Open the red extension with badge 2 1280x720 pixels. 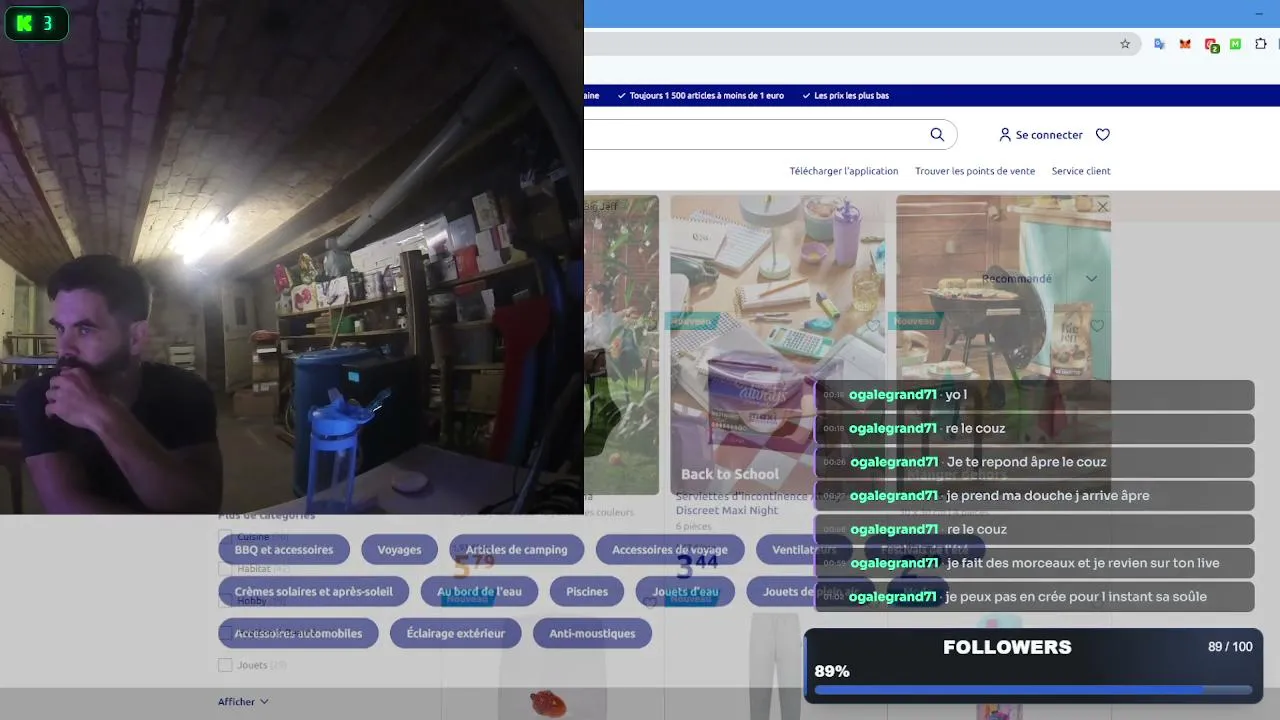coord(1211,45)
